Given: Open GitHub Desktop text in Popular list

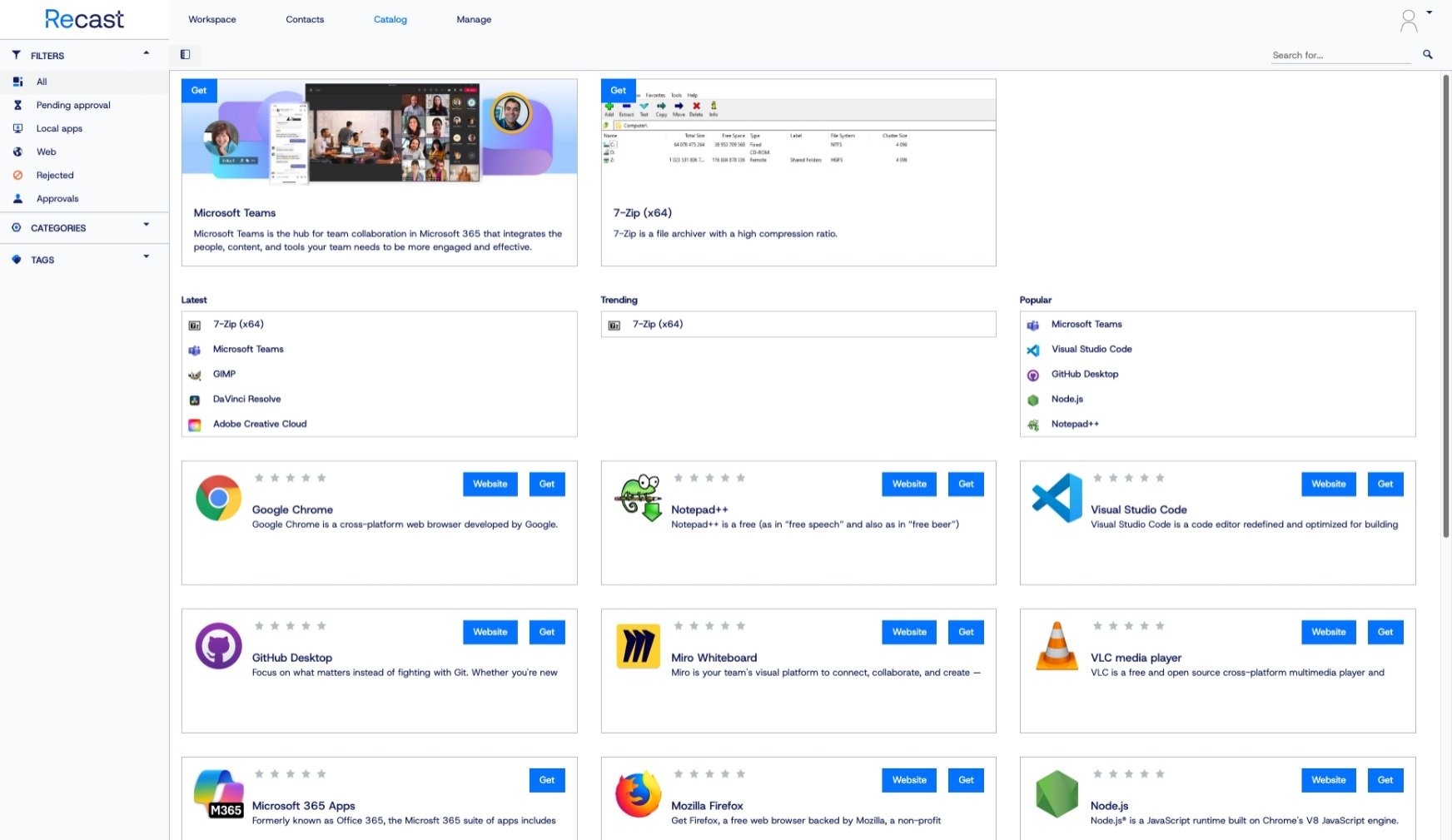Looking at the screenshot, I should pos(1085,375).
